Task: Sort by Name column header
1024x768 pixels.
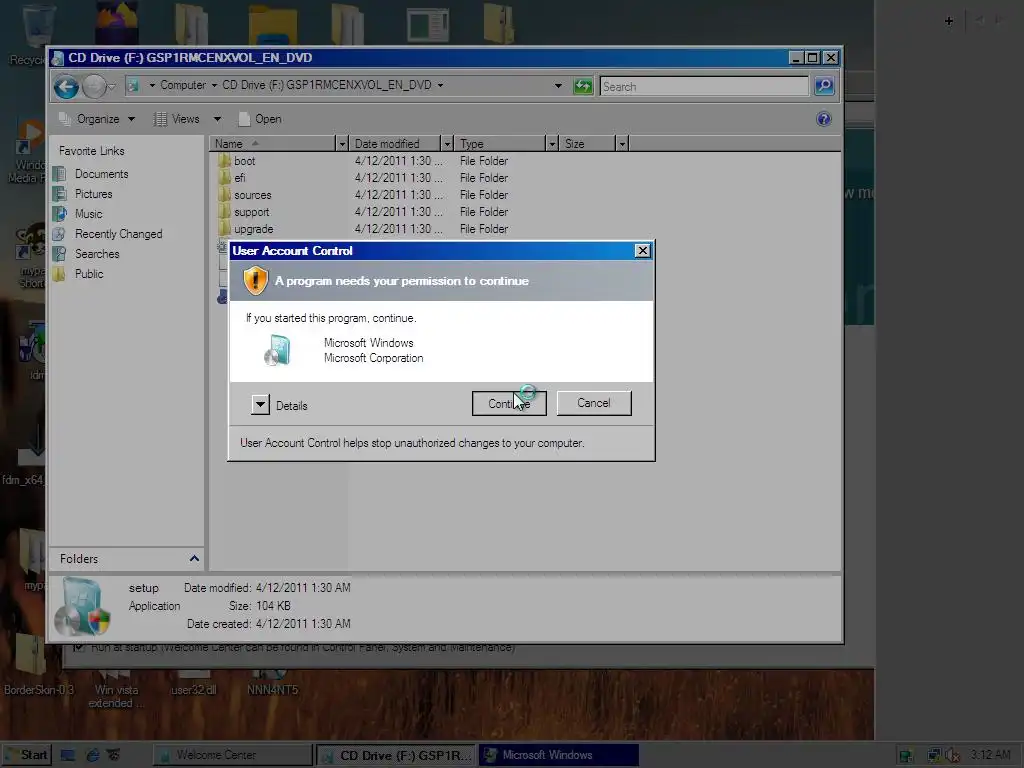Action: coord(272,144)
